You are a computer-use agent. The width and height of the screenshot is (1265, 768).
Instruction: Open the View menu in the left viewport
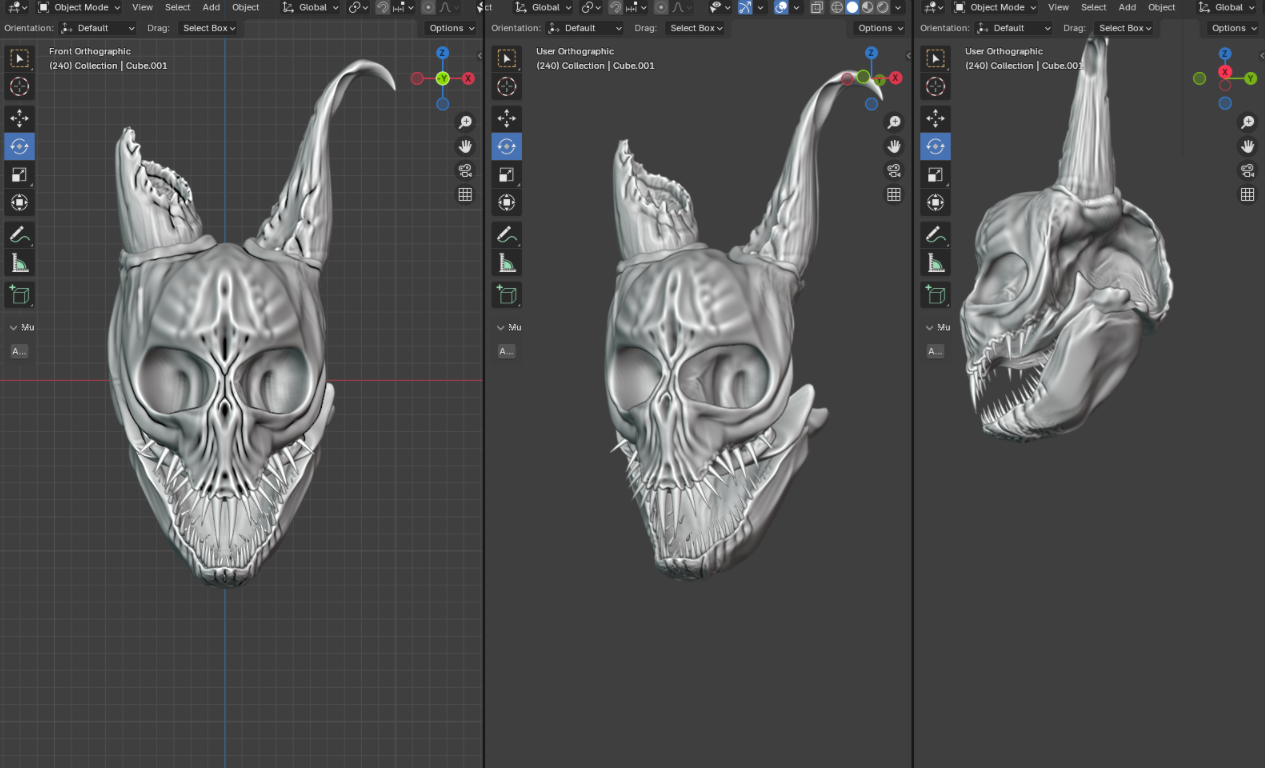[x=142, y=7]
